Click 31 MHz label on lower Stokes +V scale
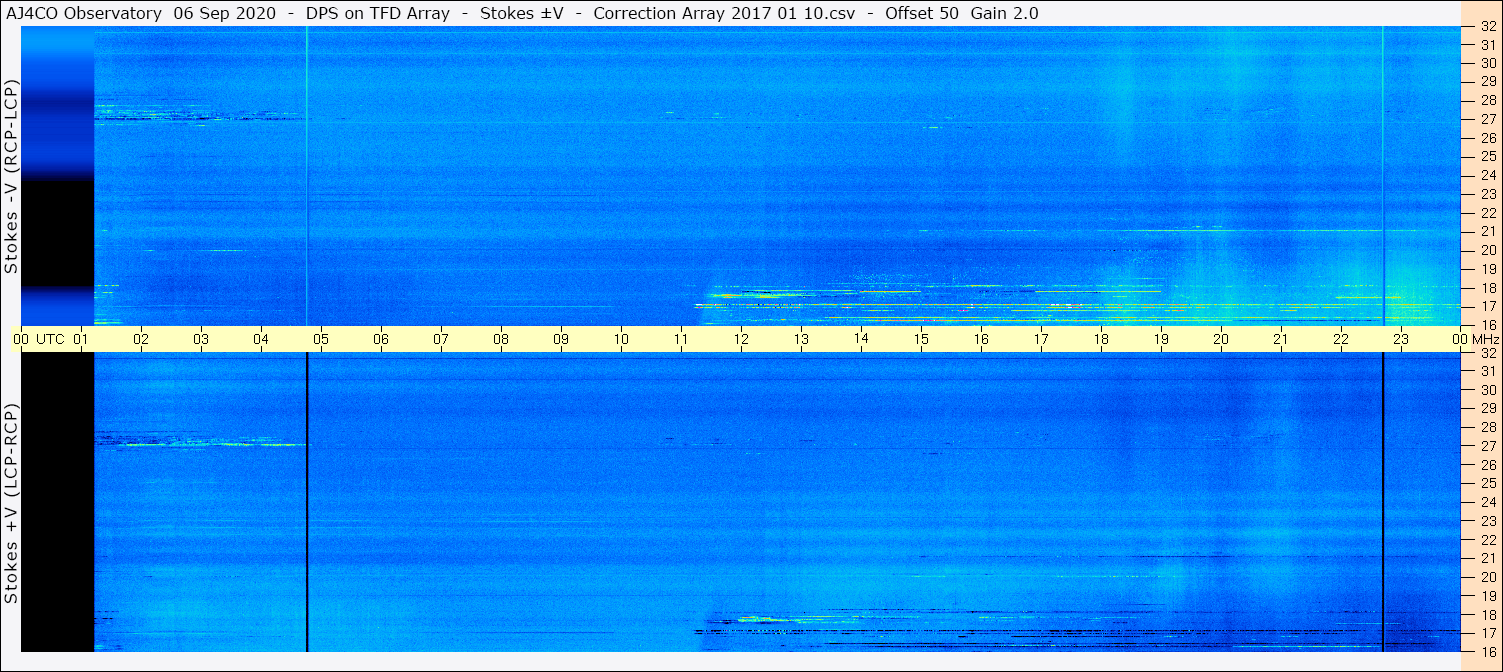This screenshot has width=1503, height=672. coord(1487,371)
